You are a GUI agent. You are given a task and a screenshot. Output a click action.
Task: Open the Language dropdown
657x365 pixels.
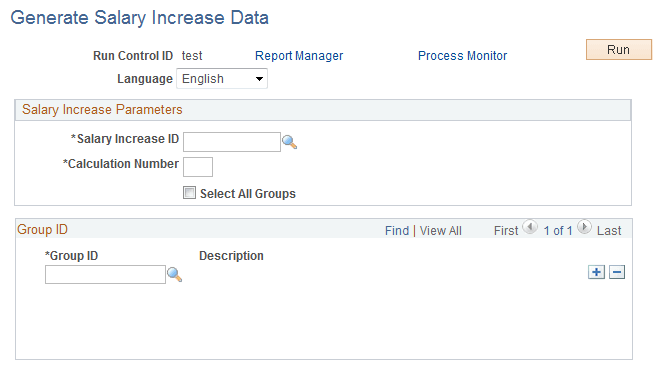[222, 79]
